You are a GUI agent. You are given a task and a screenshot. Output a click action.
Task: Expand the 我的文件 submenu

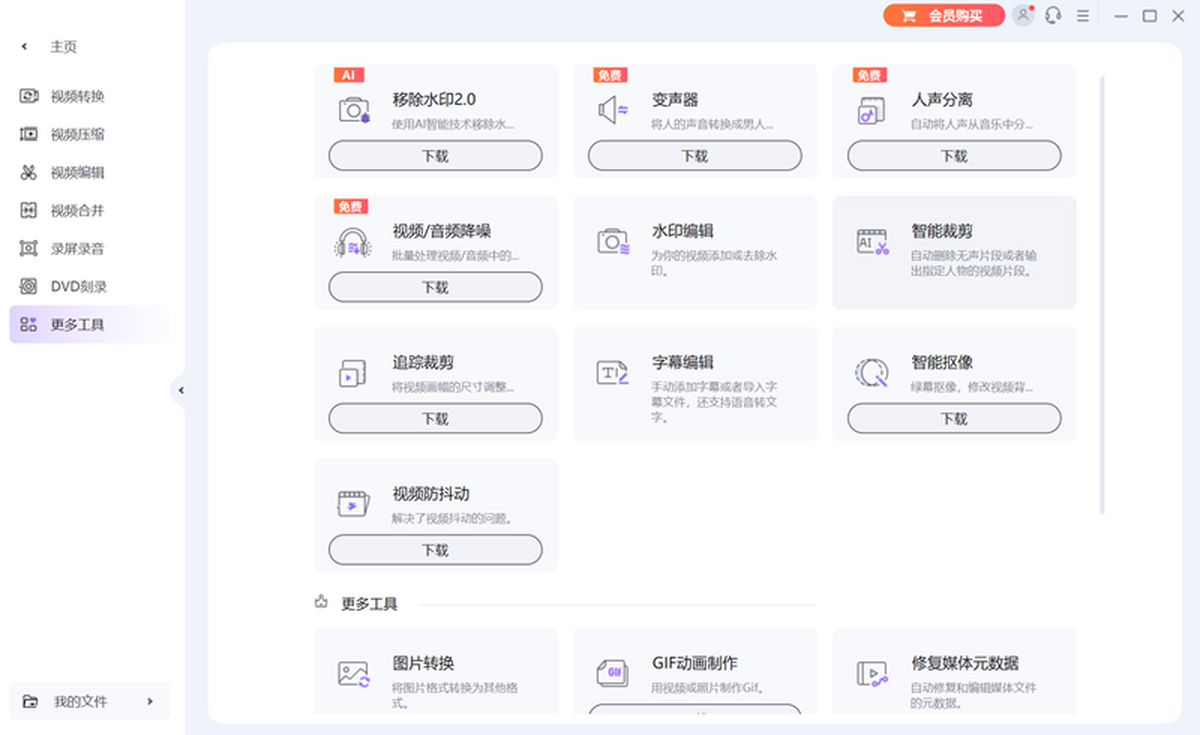[x=150, y=701]
